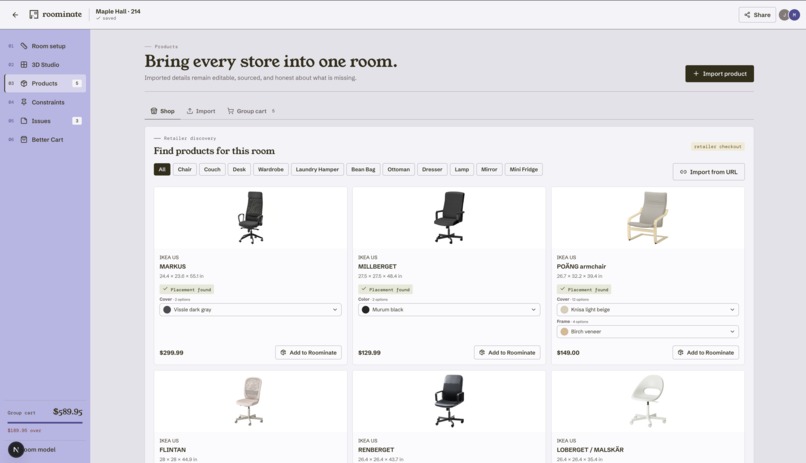
Task: Click cube icon on MARKUS Add to Roominate
Action: tap(283, 353)
